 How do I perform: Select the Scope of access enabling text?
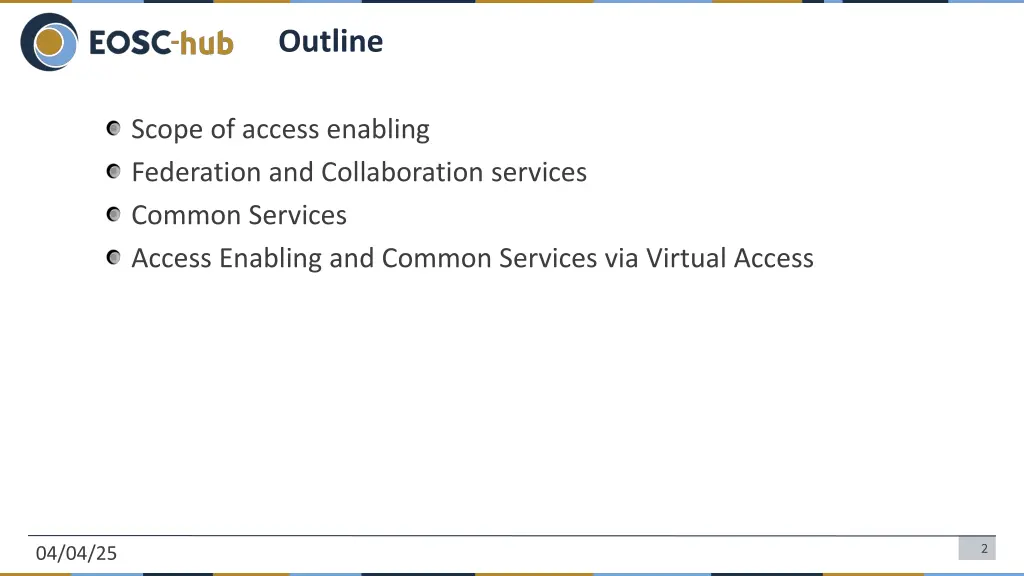pos(280,129)
